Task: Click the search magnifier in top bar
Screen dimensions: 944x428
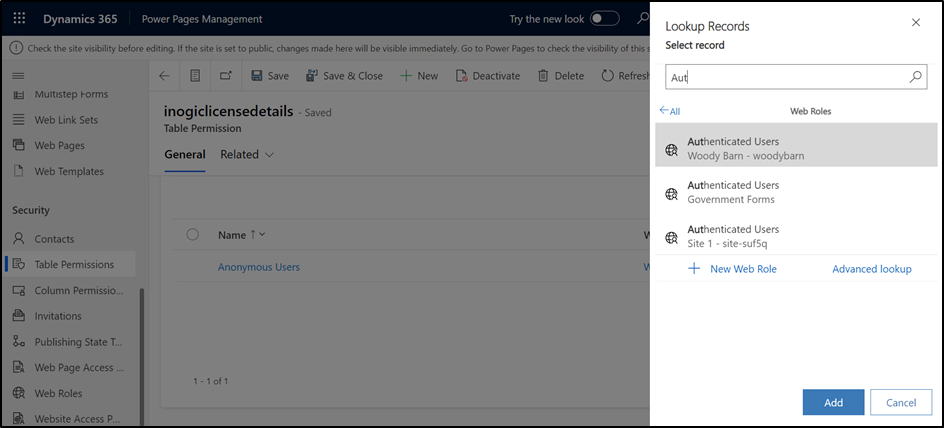Action: [x=642, y=19]
